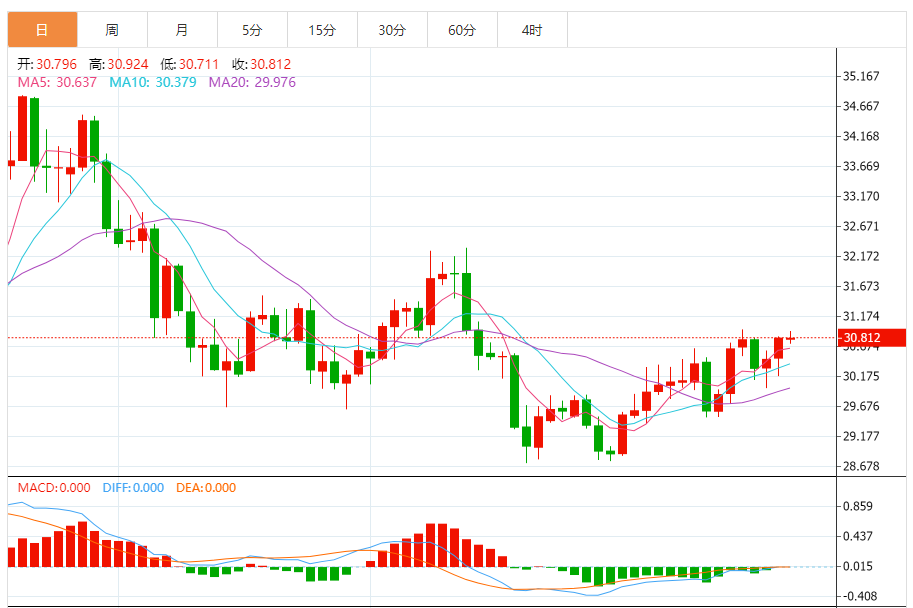The width and height of the screenshot is (913, 608).
Task: Click the 35.167 price axis label
Action: click(x=861, y=76)
